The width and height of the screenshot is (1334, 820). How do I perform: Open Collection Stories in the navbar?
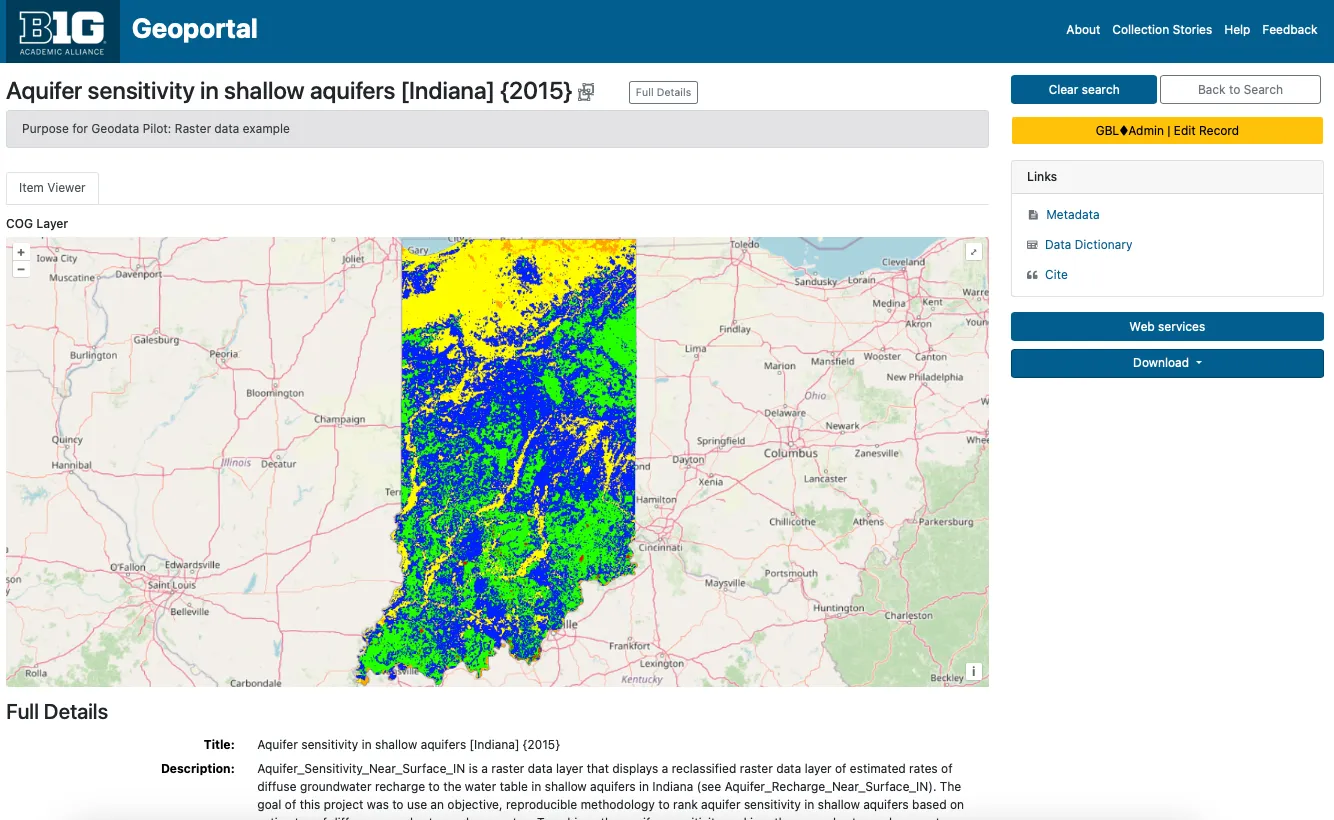[x=1162, y=30]
